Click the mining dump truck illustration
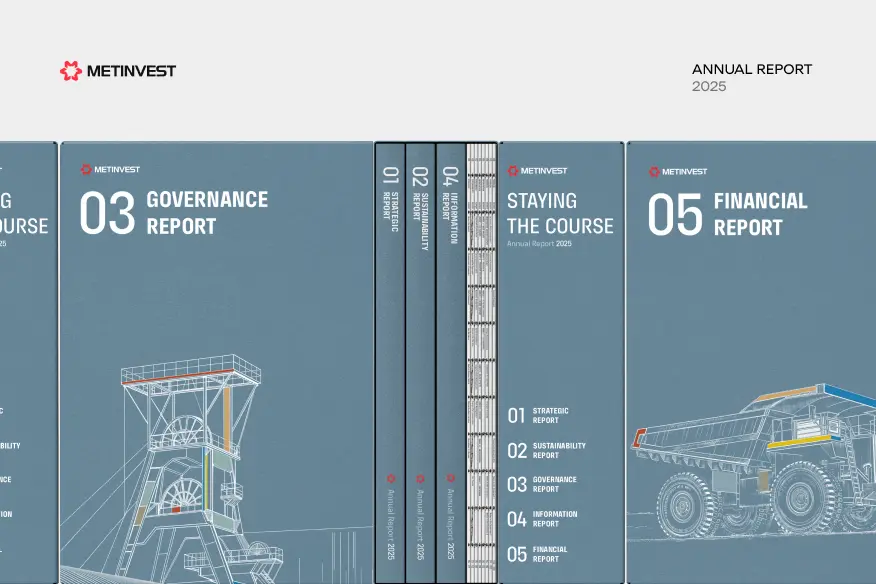The image size is (876, 584). pyautogui.click(x=754, y=461)
